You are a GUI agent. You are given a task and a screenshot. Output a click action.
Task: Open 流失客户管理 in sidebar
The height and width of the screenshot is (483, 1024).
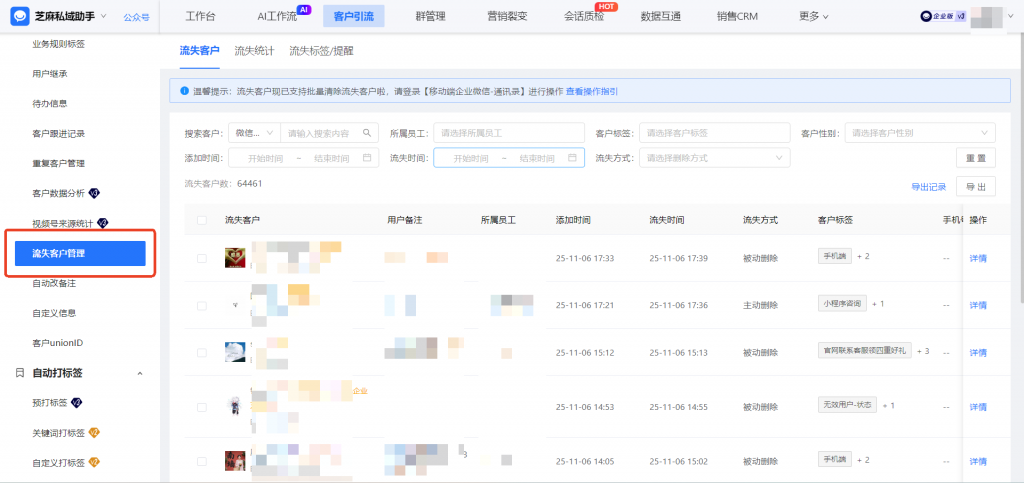(80, 253)
